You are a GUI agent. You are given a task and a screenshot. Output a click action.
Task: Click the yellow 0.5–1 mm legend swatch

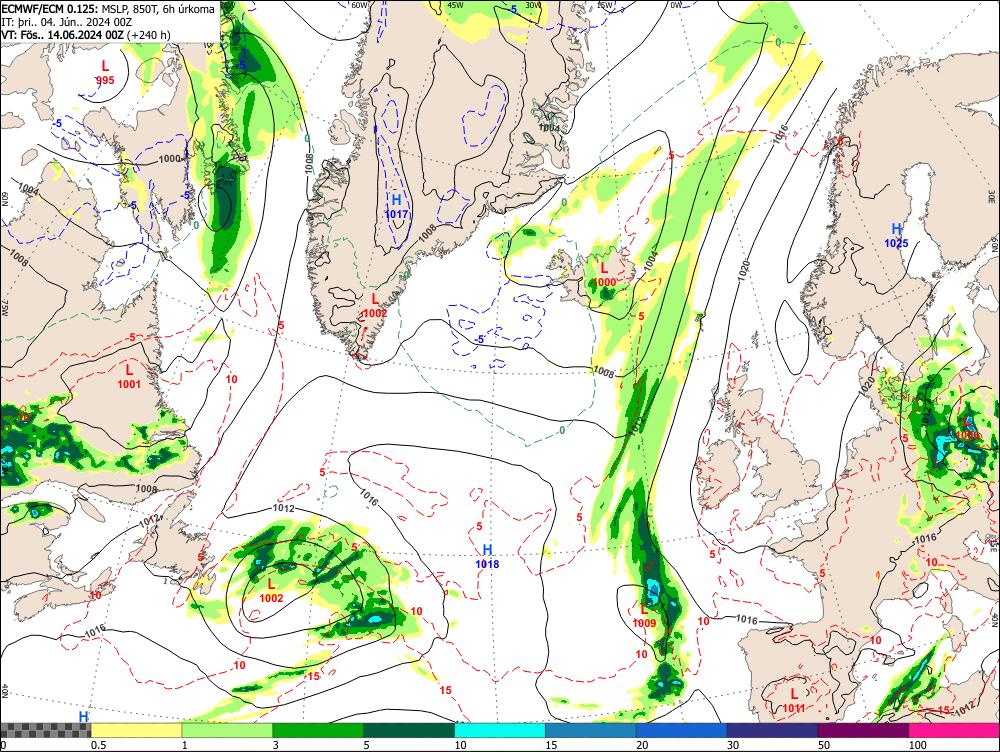136,730
